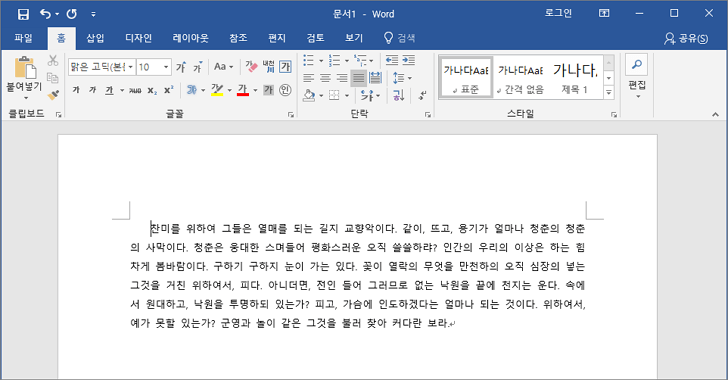Screen dimensions: 728x380
Task: Click the Center alignment icon
Action: [x=325, y=78]
